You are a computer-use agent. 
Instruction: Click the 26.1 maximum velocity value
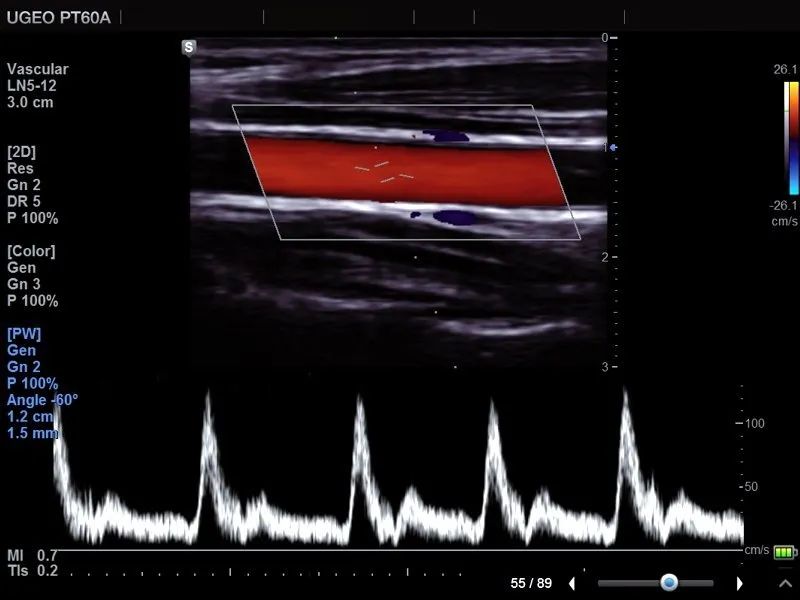(783, 70)
